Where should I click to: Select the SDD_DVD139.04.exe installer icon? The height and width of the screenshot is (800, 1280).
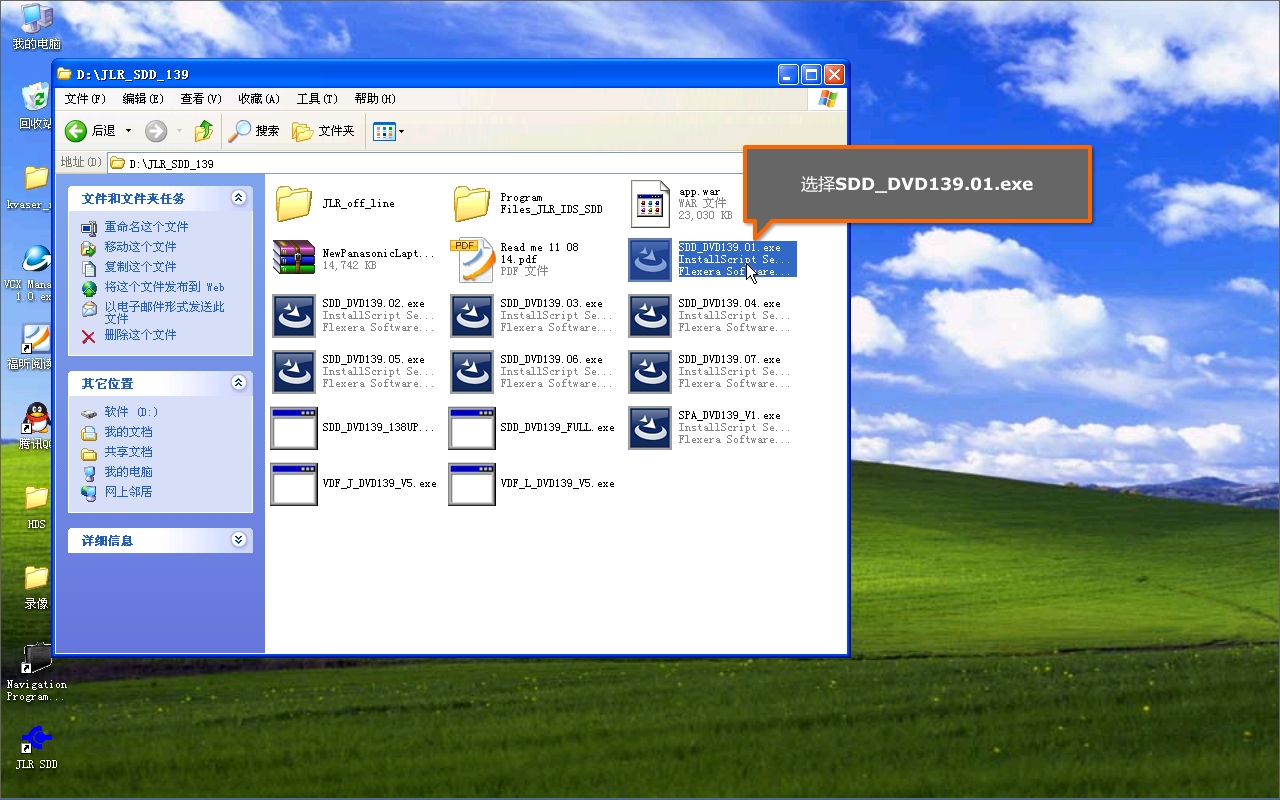650,316
